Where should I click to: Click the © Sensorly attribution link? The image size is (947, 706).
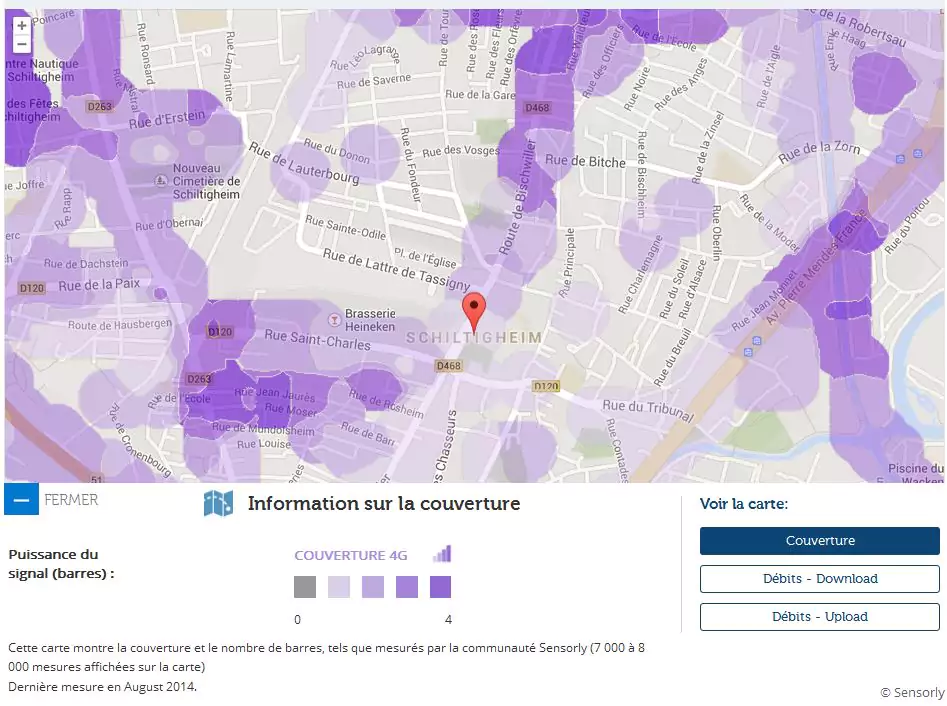911,692
